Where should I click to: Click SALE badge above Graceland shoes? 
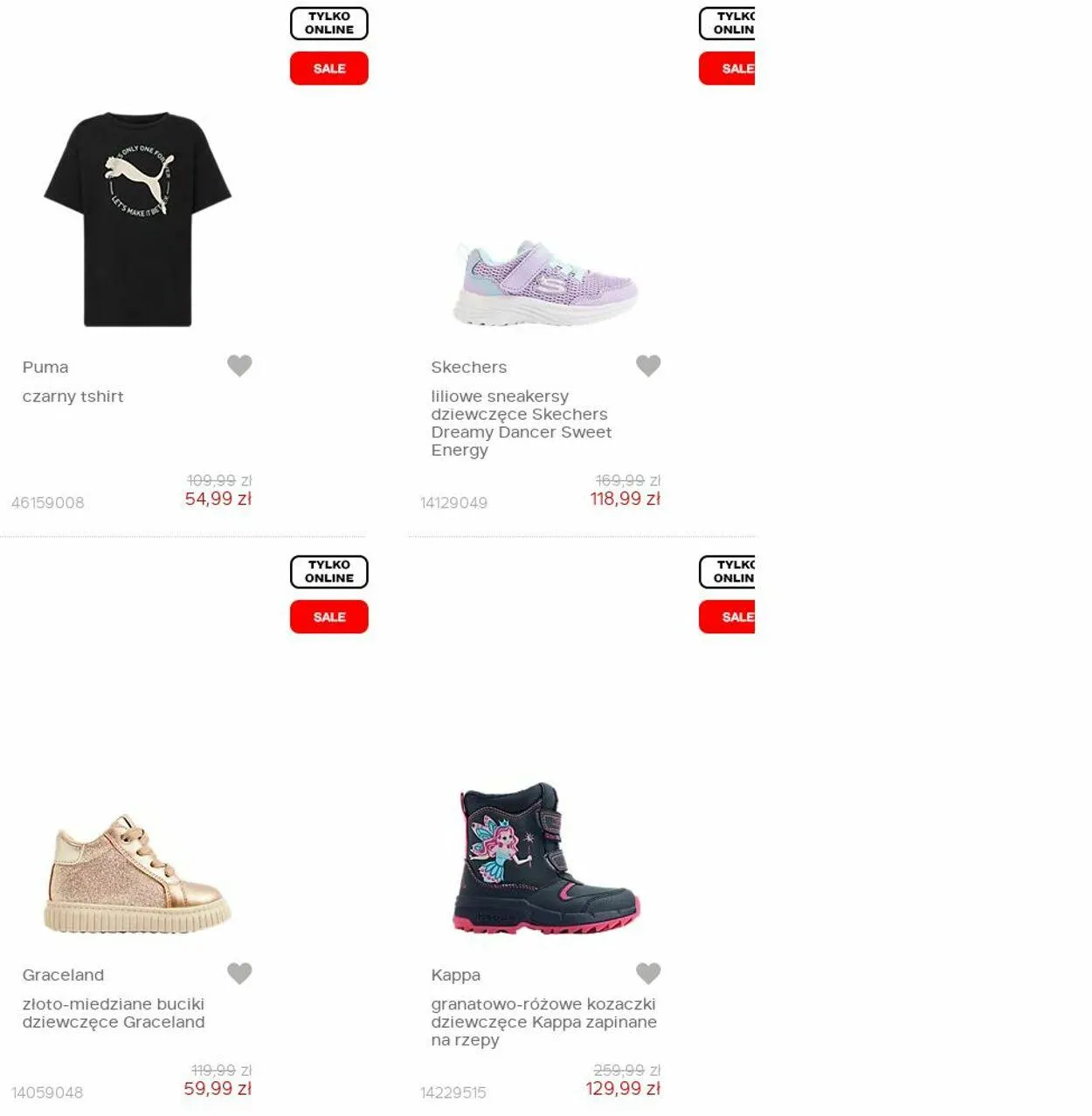point(329,617)
